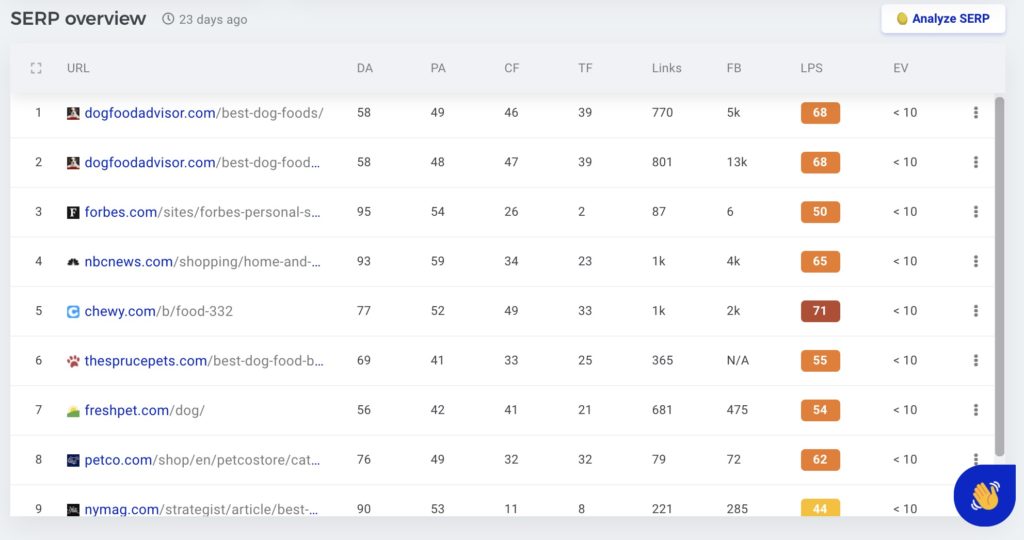Click the SERP table vertical scrollbar
The height and width of the screenshot is (540, 1024).
pyautogui.click(x=999, y=276)
